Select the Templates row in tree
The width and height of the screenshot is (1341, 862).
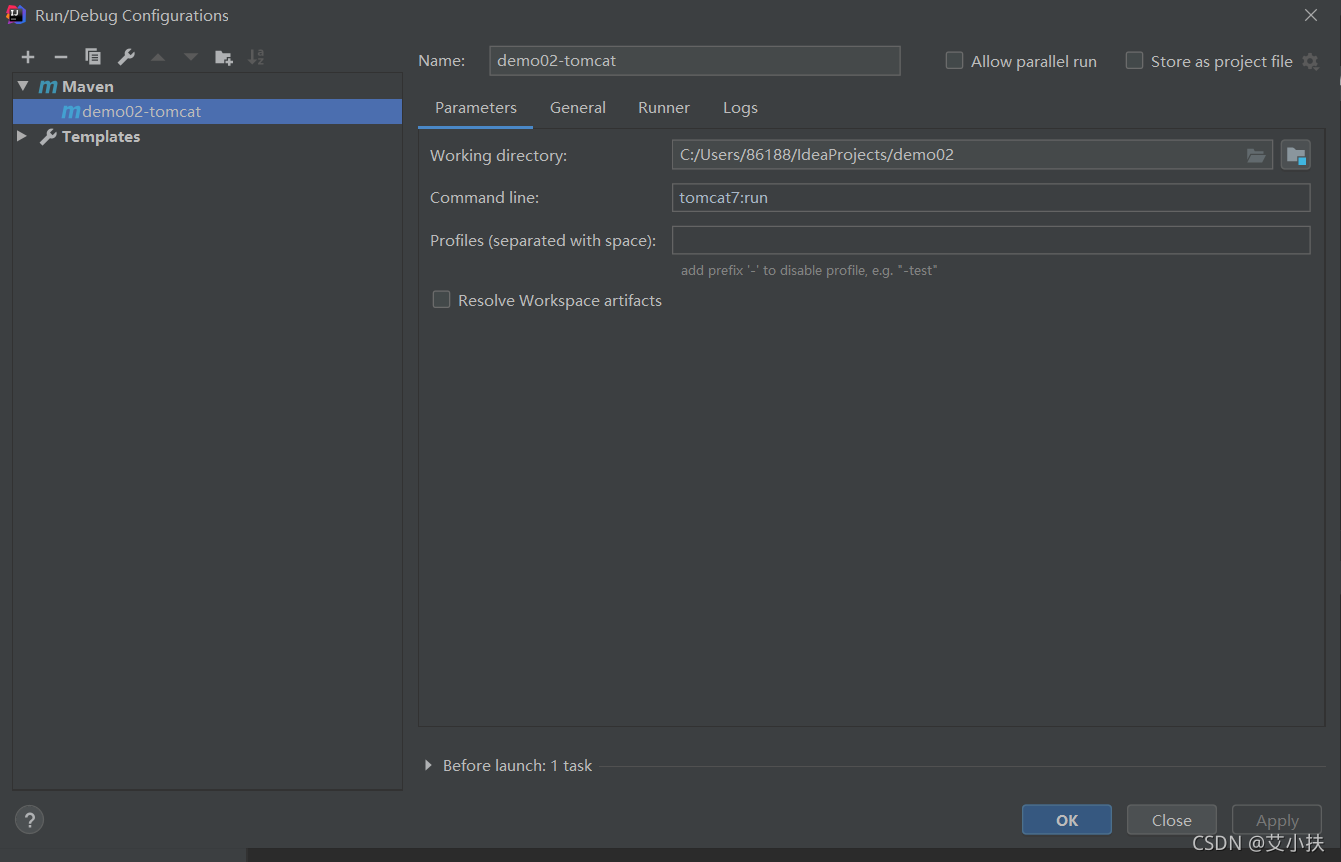[208, 136]
